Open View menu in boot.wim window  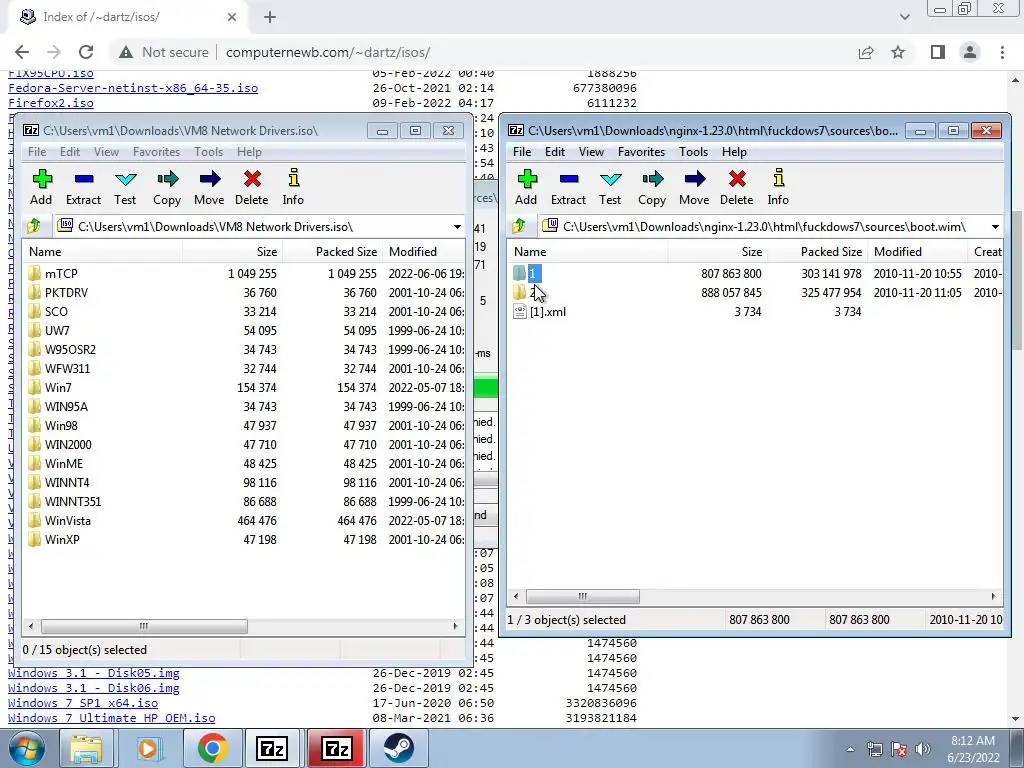point(591,152)
